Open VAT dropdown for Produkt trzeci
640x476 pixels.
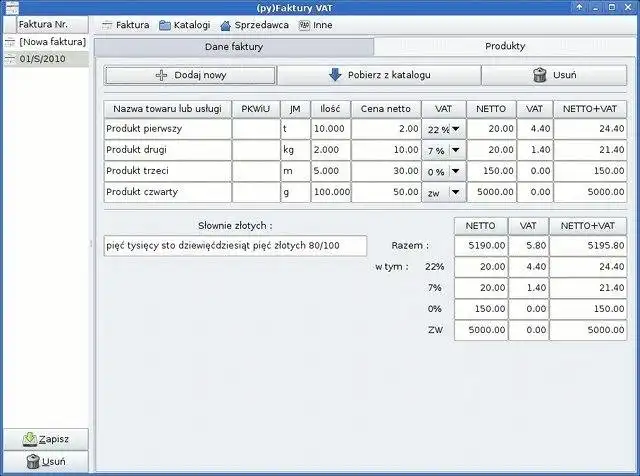444,172
